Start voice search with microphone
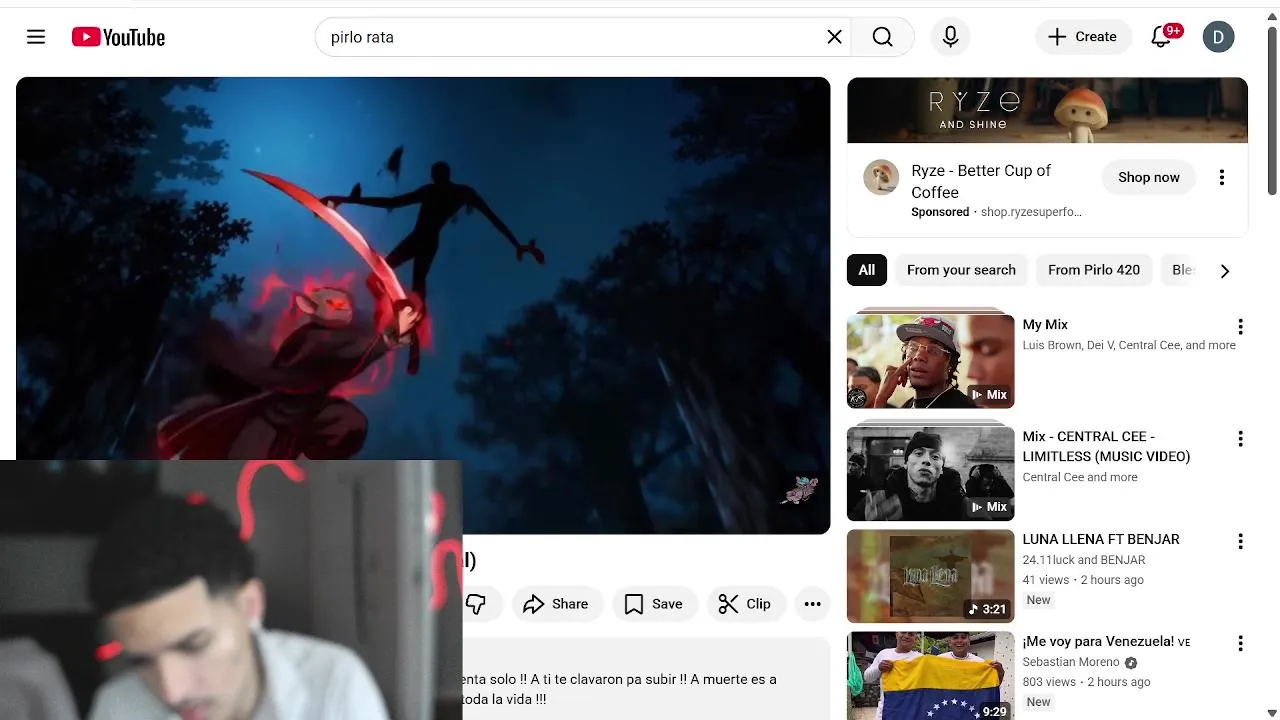 click(x=950, y=37)
